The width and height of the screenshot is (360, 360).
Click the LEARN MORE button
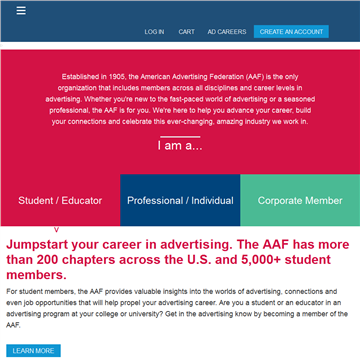33,351
